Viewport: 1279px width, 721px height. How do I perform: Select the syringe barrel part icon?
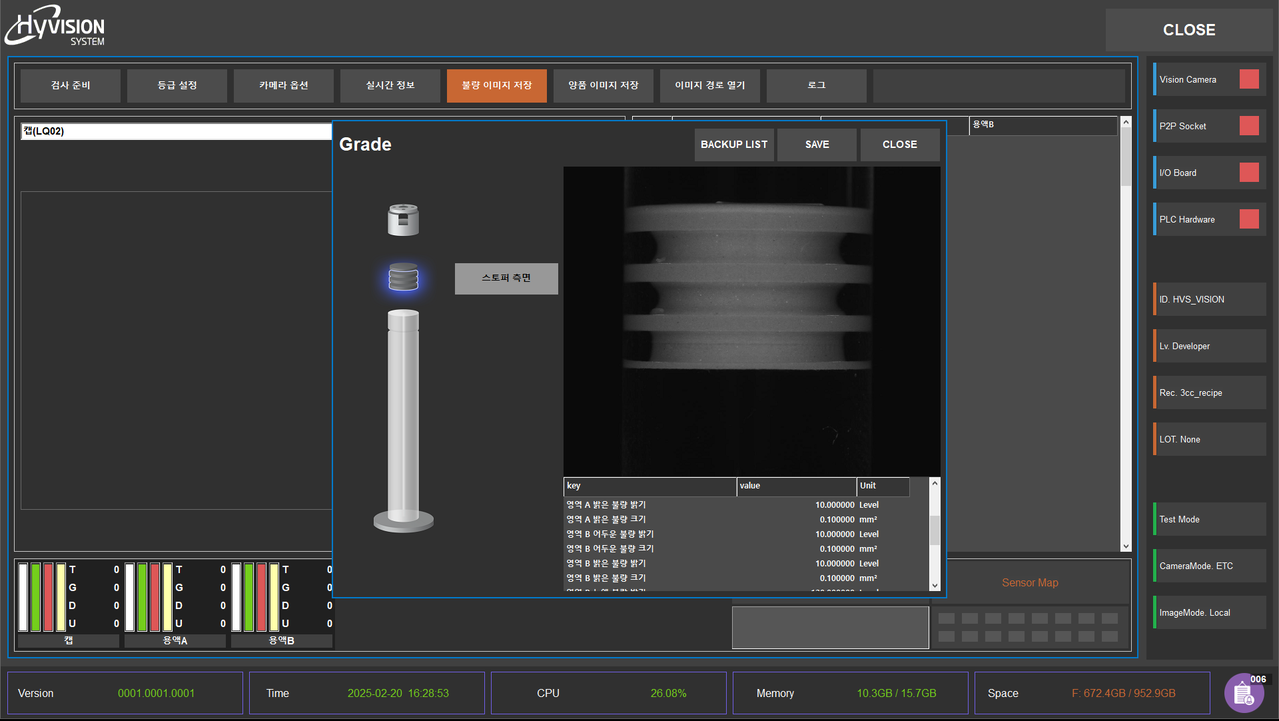tap(403, 420)
